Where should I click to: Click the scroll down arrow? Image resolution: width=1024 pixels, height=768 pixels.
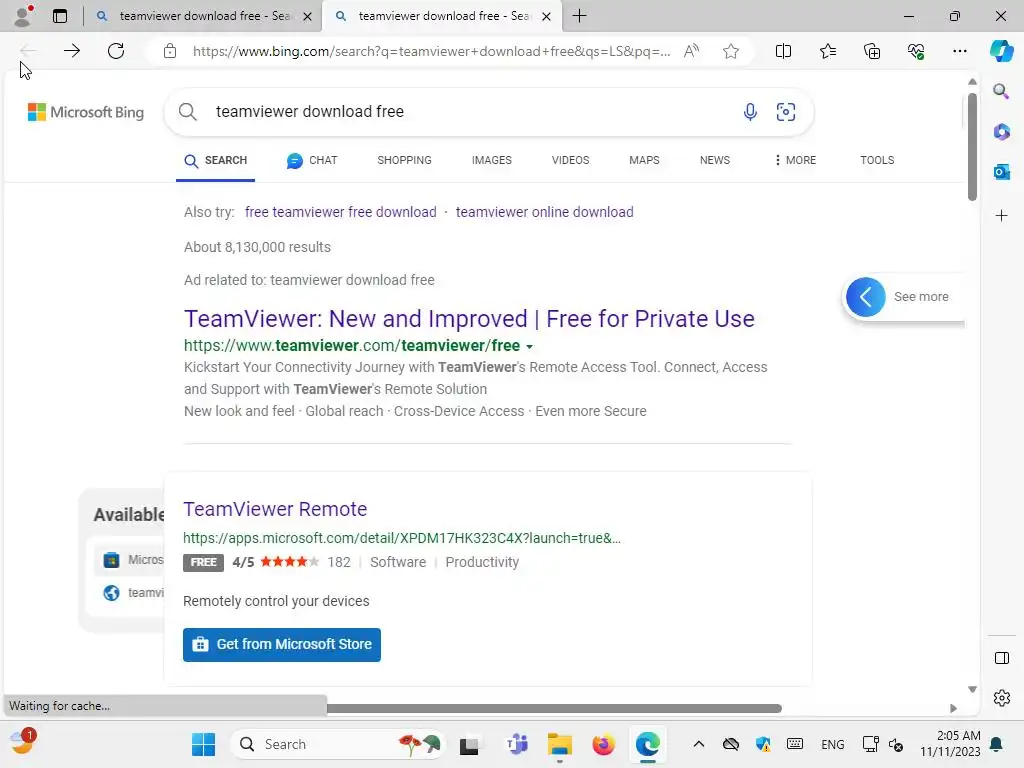(972, 689)
